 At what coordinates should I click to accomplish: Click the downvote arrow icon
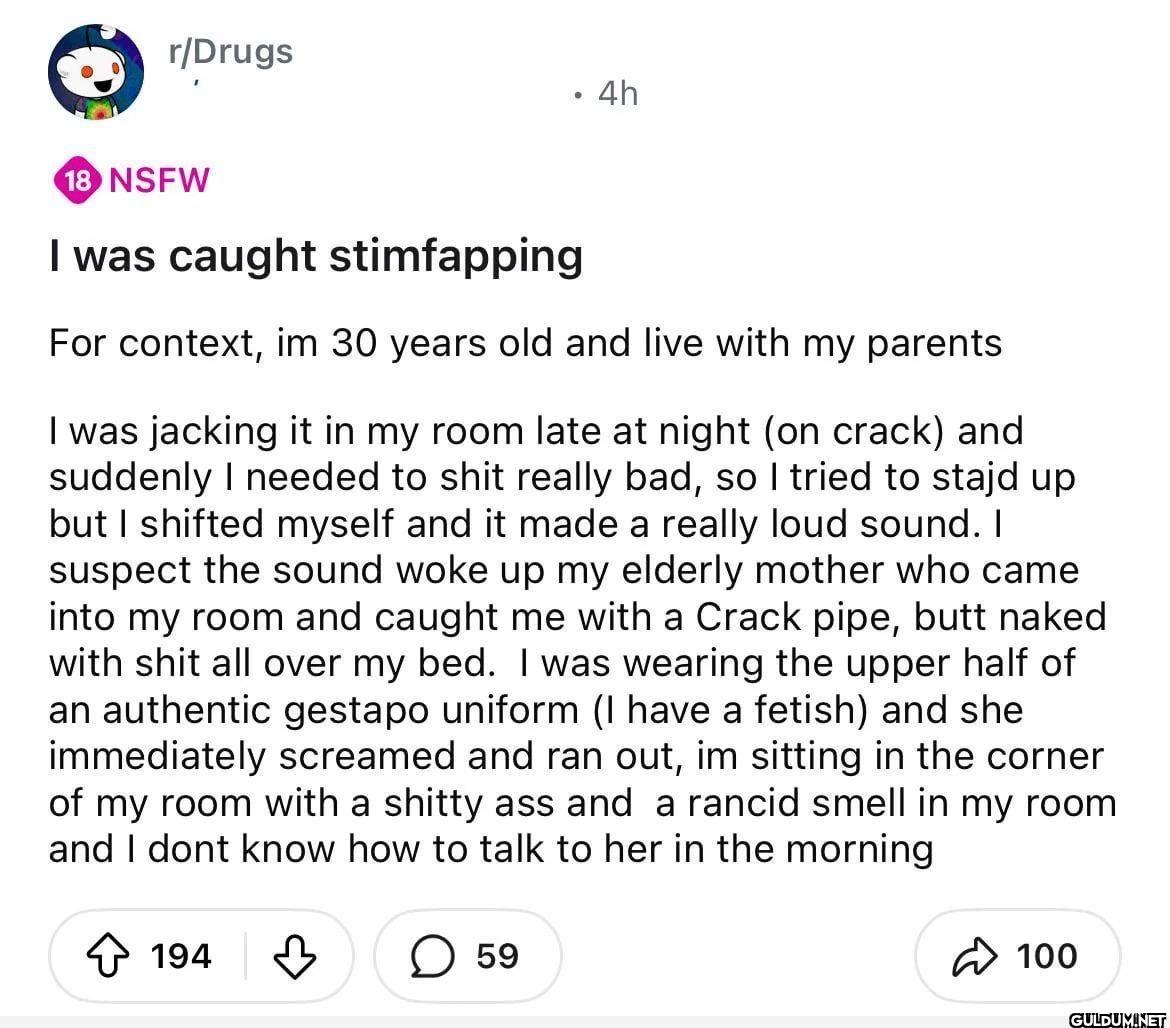295,956
